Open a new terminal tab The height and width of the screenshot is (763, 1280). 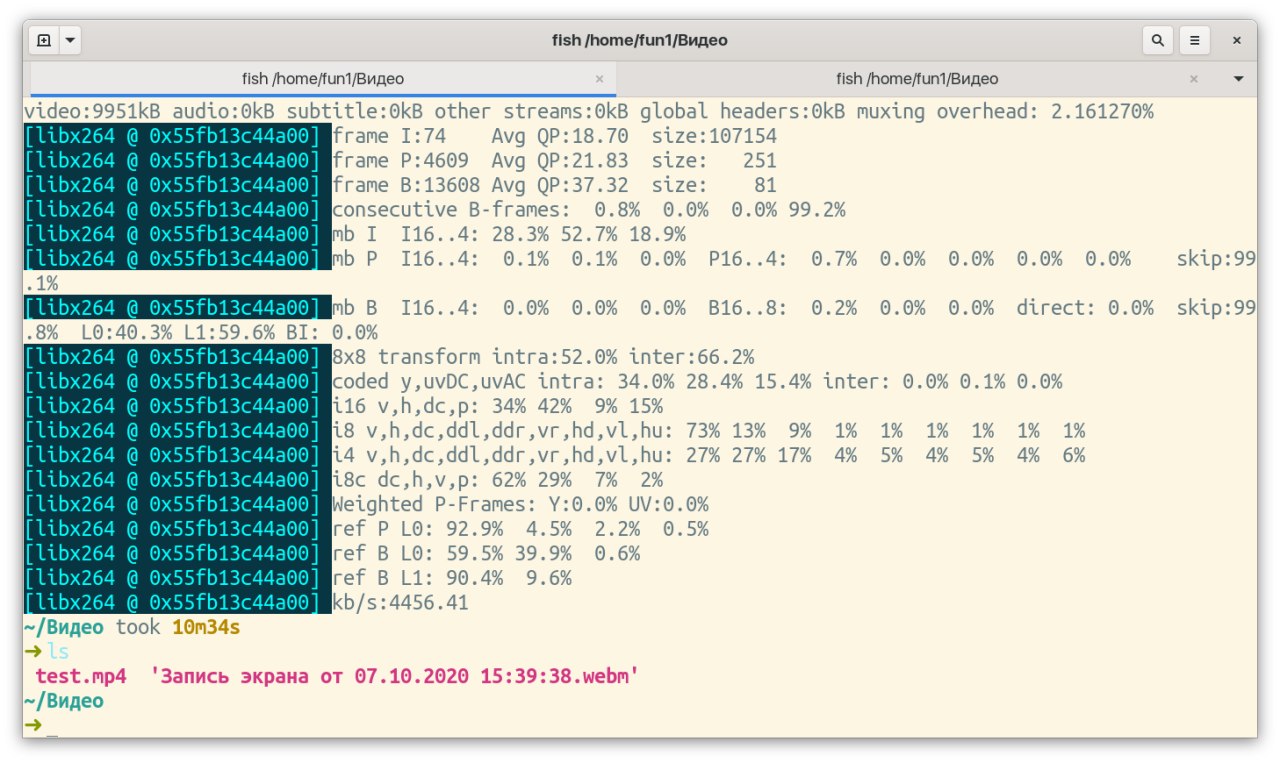(x=44, y=41)
